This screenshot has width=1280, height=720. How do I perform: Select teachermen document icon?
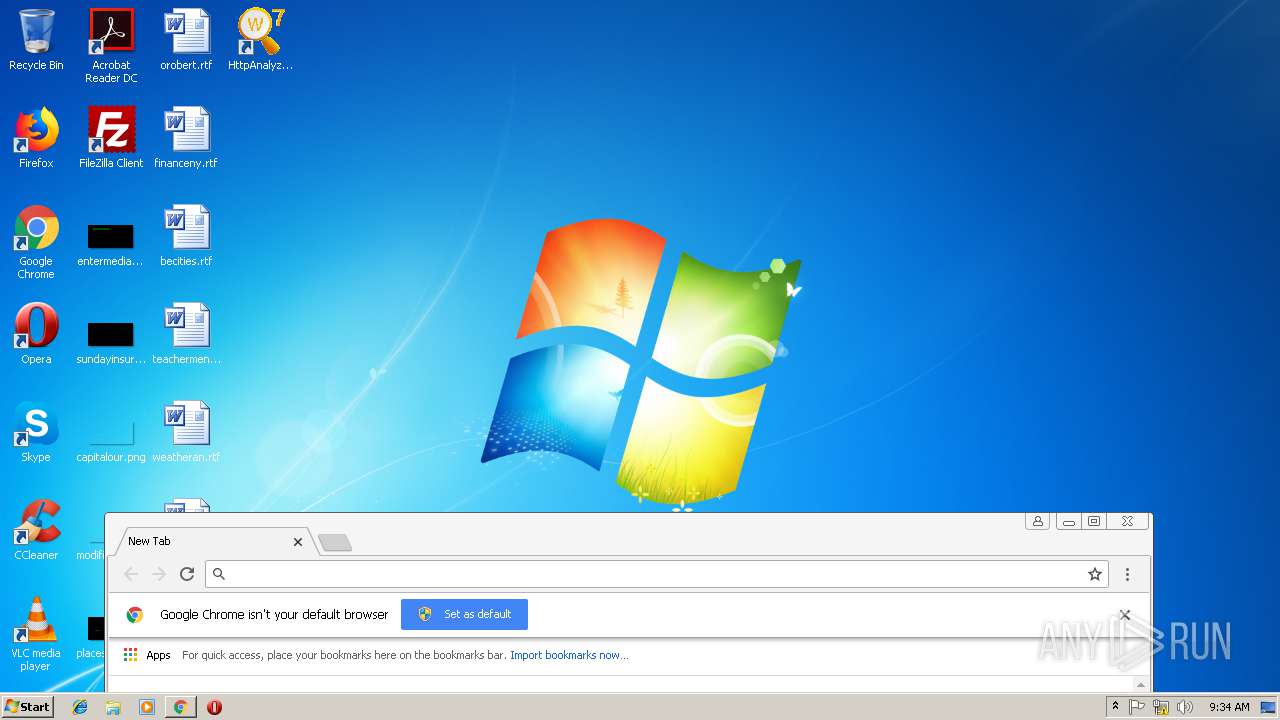point(186,335)
